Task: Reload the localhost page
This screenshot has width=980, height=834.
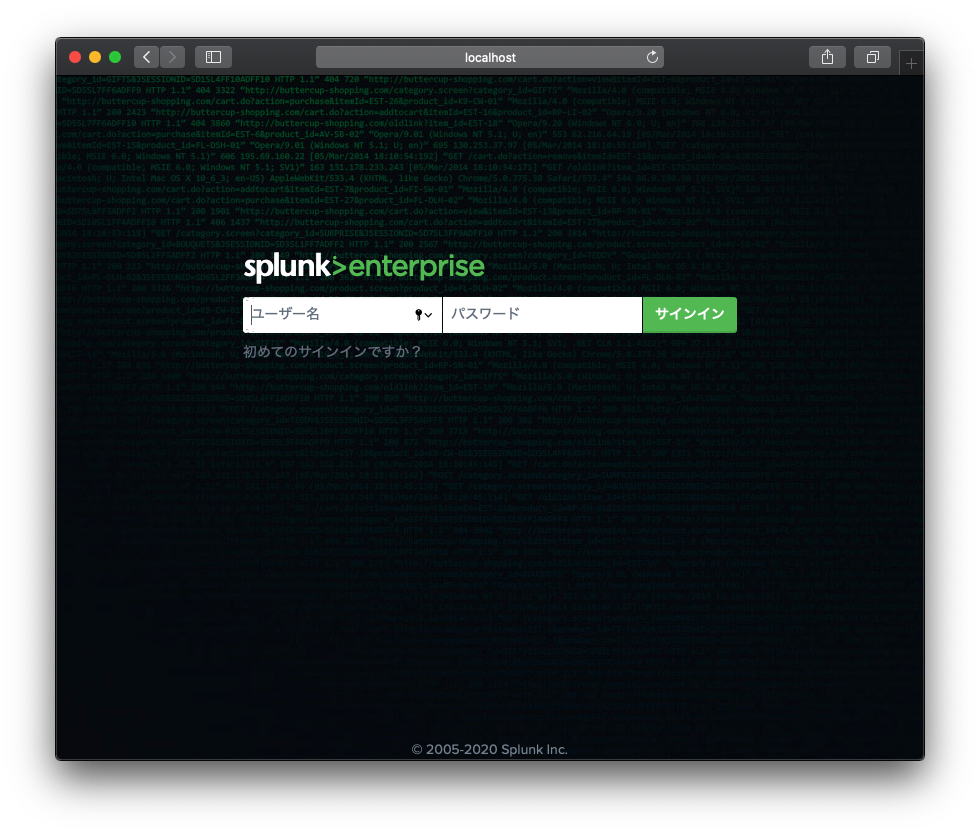Action: [x=652, y=58]
